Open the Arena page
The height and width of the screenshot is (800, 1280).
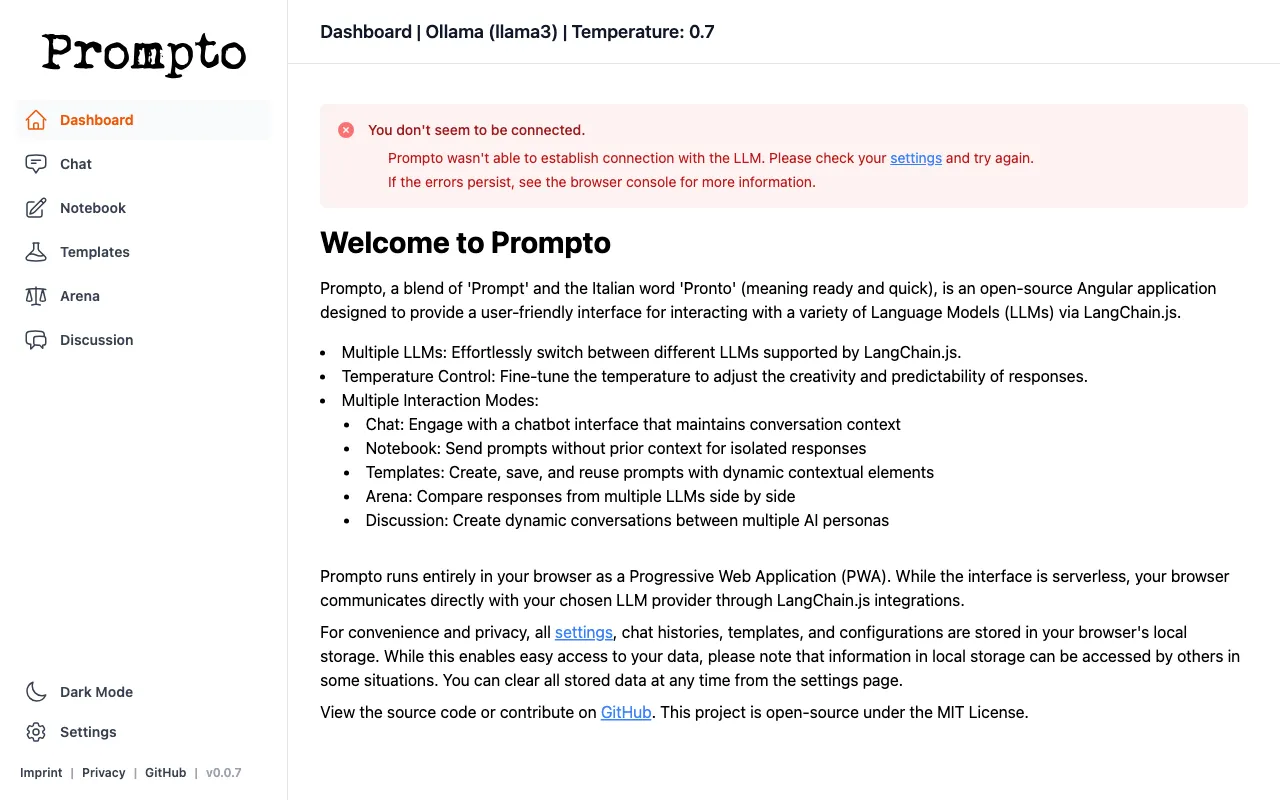pyautogui.click(x=143, y=296)
